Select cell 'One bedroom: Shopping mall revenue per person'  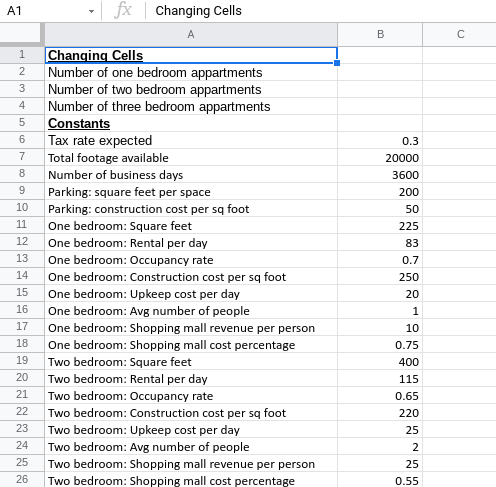click(191, 327)
